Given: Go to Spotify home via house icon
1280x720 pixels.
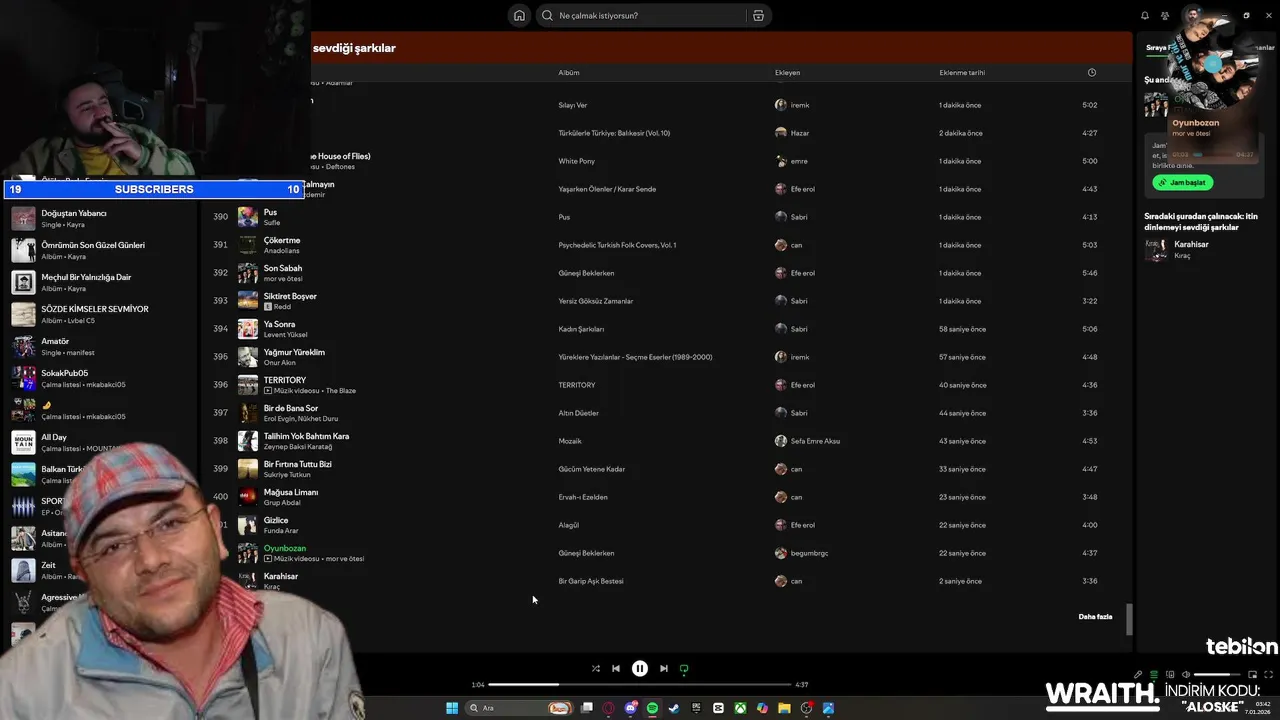Looking at the screenshot, I should click(x=519, y=15).
